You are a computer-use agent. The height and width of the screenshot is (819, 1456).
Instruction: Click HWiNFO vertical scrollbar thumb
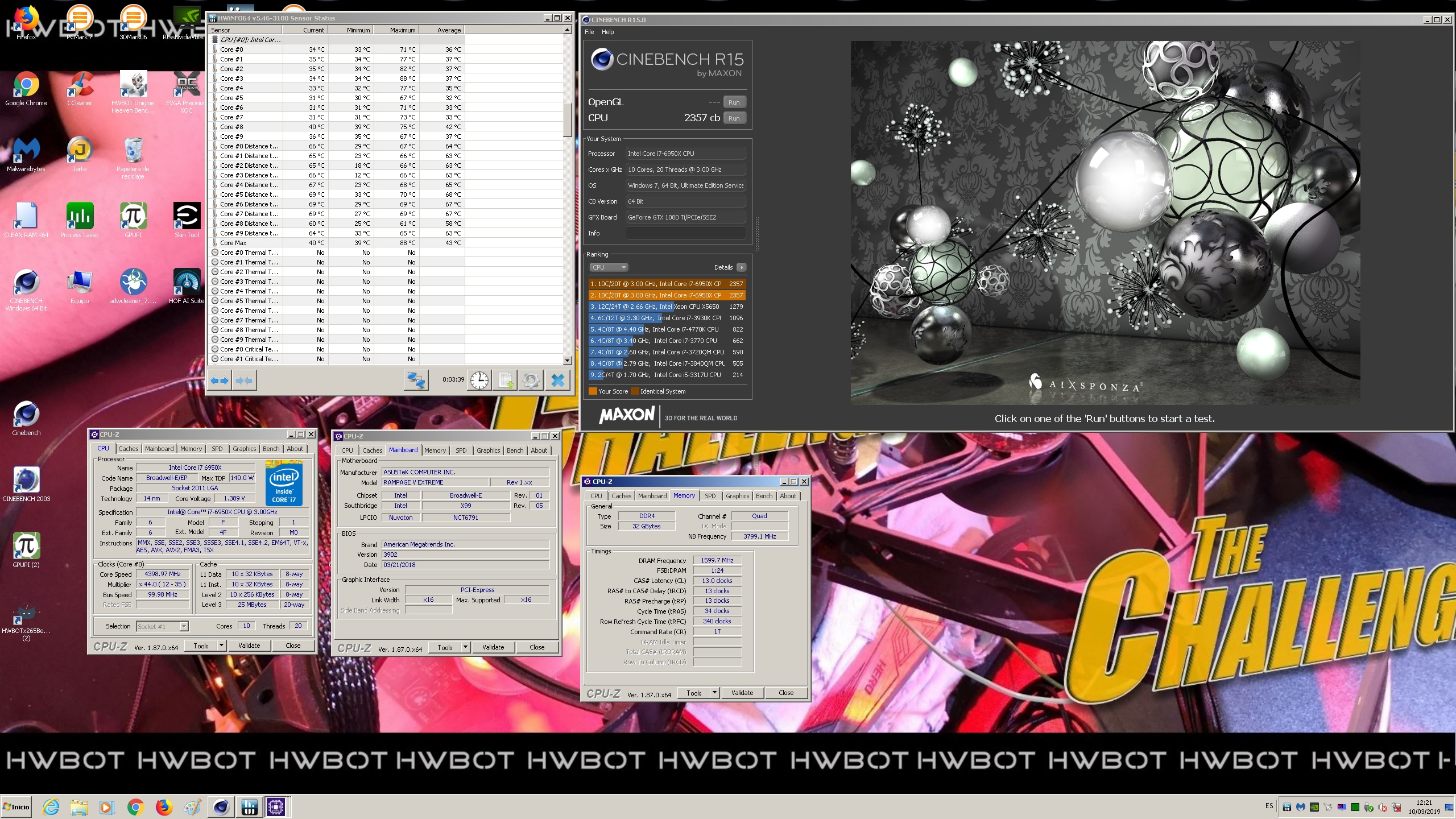click(x=568, y=119)
